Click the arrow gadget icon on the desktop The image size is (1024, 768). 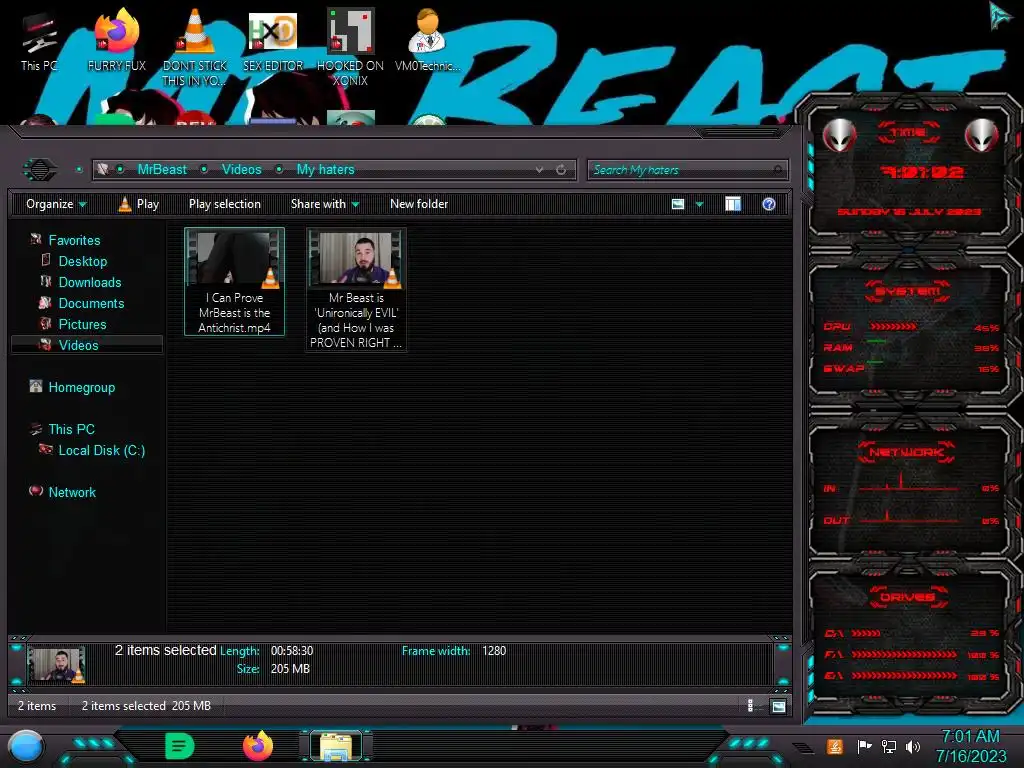click(1000, 15)
